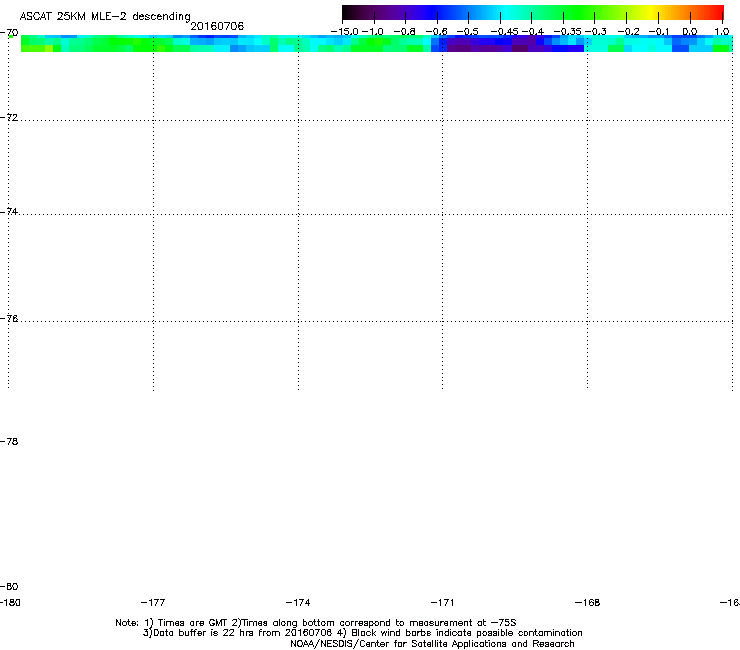The height and width of the screenshot is (650, 740).
Task: Click the -80 latitude axis label
Action: (9, 586)
